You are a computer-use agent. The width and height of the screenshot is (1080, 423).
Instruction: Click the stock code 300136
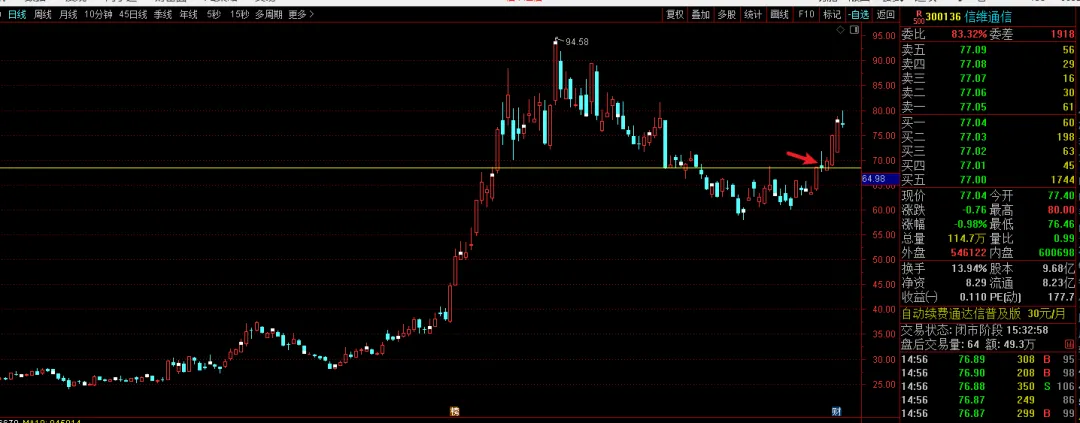tap(944, 17)
